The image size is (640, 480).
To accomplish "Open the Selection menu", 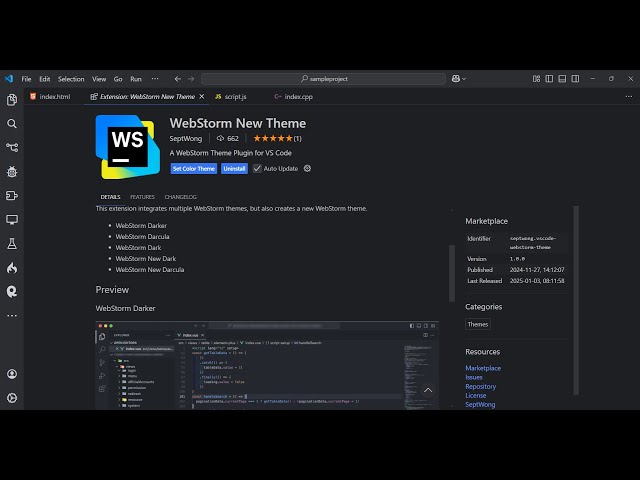I will [71, 79].
